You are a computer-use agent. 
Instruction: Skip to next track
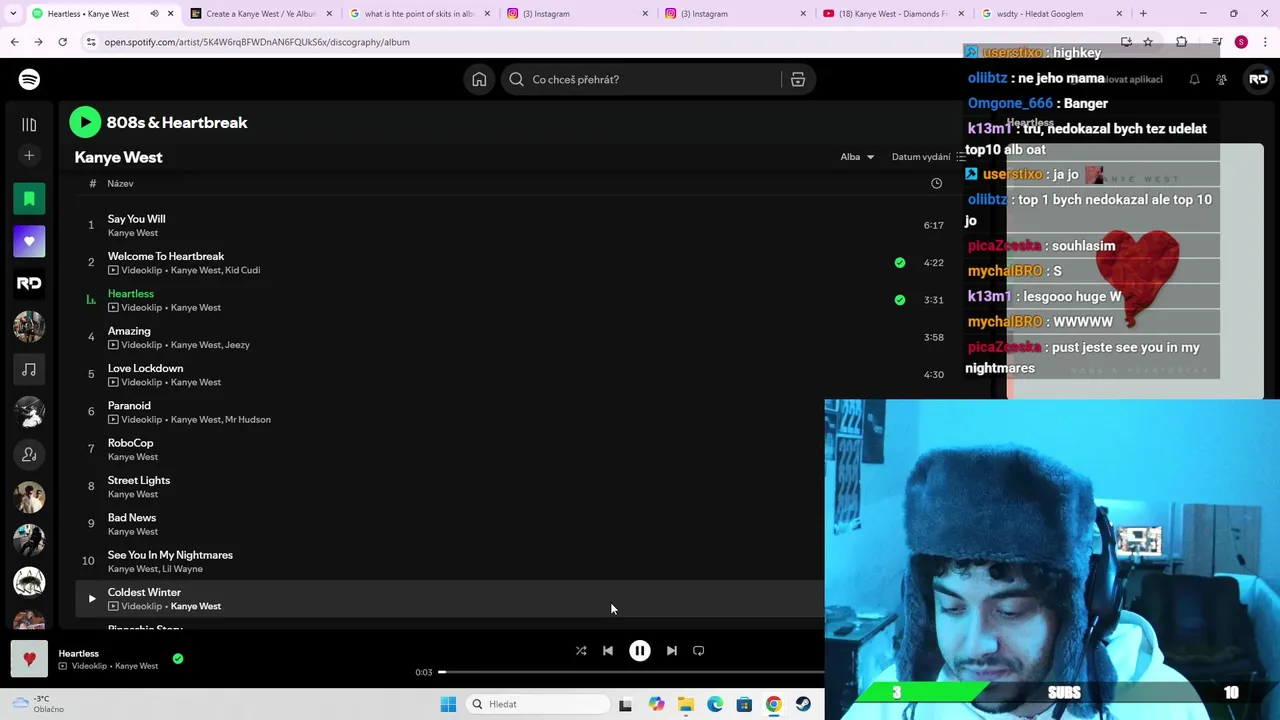click(672, 651)
